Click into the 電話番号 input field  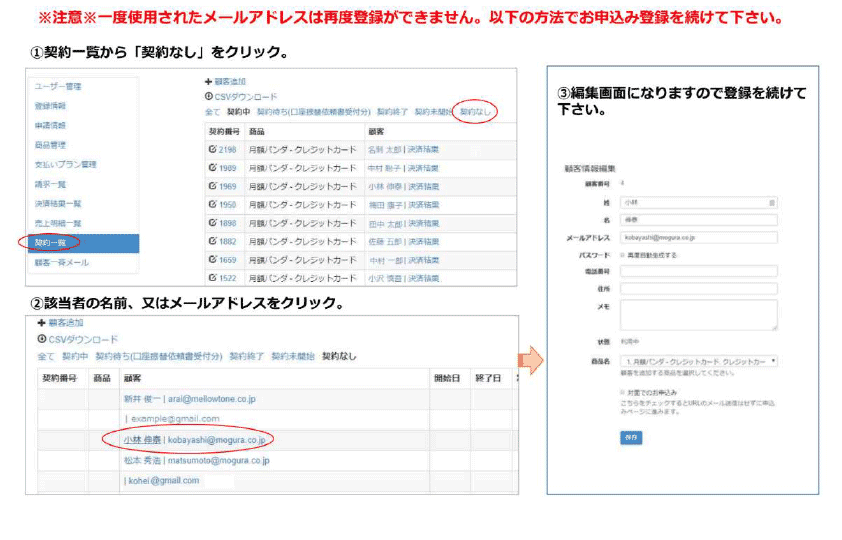tap(698, 271)
